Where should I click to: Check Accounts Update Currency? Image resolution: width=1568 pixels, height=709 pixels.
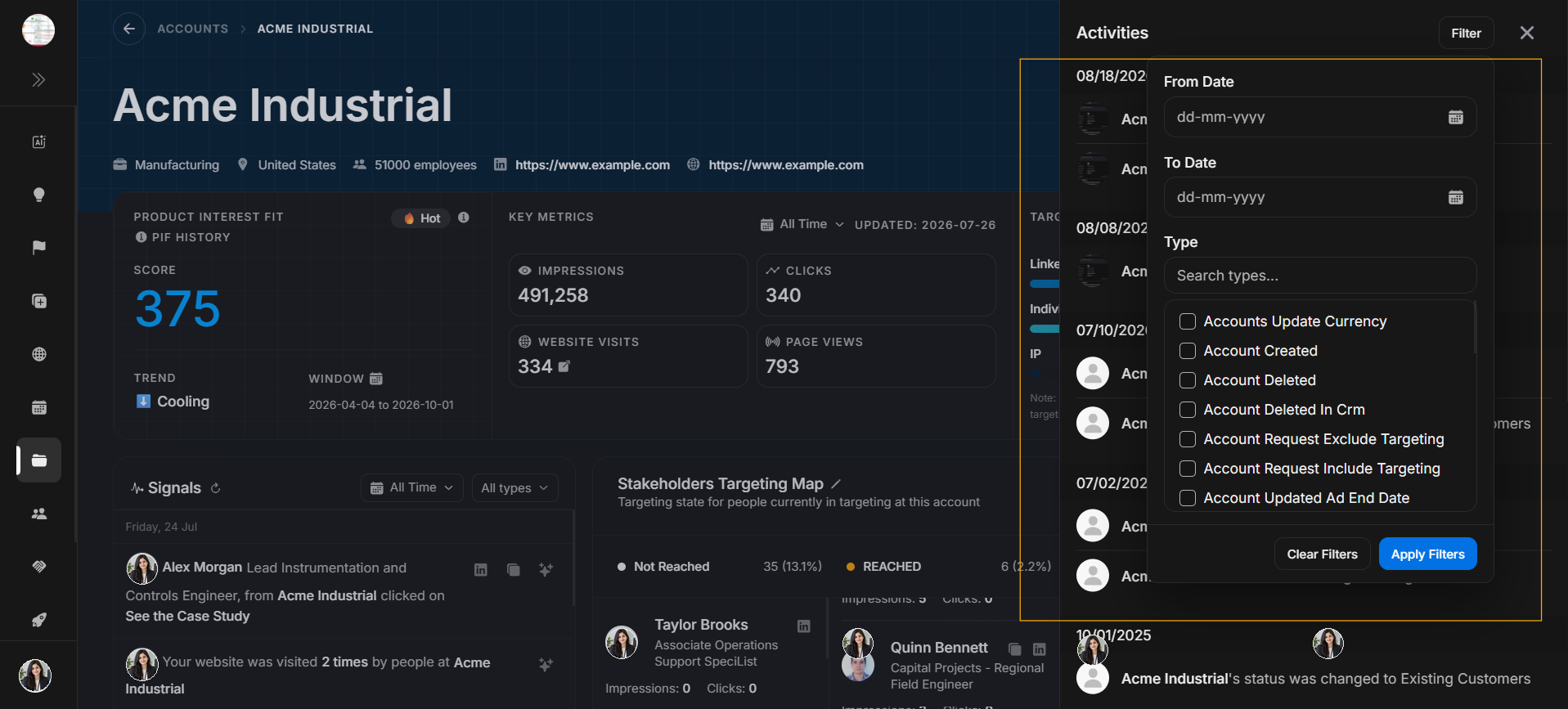click(x=1188, y=321)
